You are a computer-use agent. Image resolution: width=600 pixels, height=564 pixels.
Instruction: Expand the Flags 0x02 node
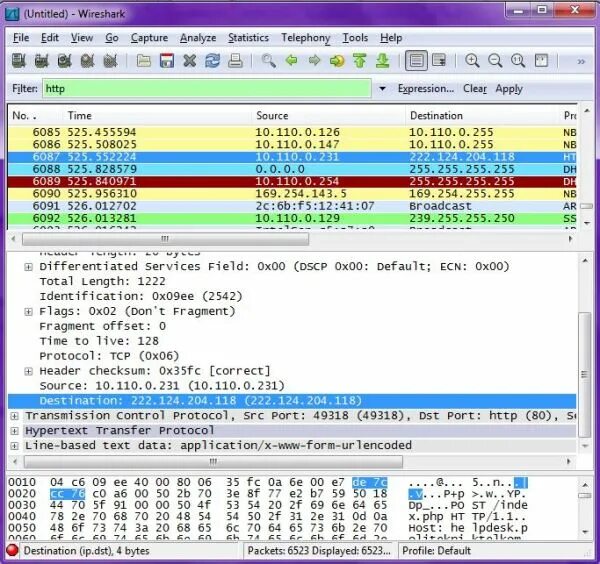tap(28, 312)
